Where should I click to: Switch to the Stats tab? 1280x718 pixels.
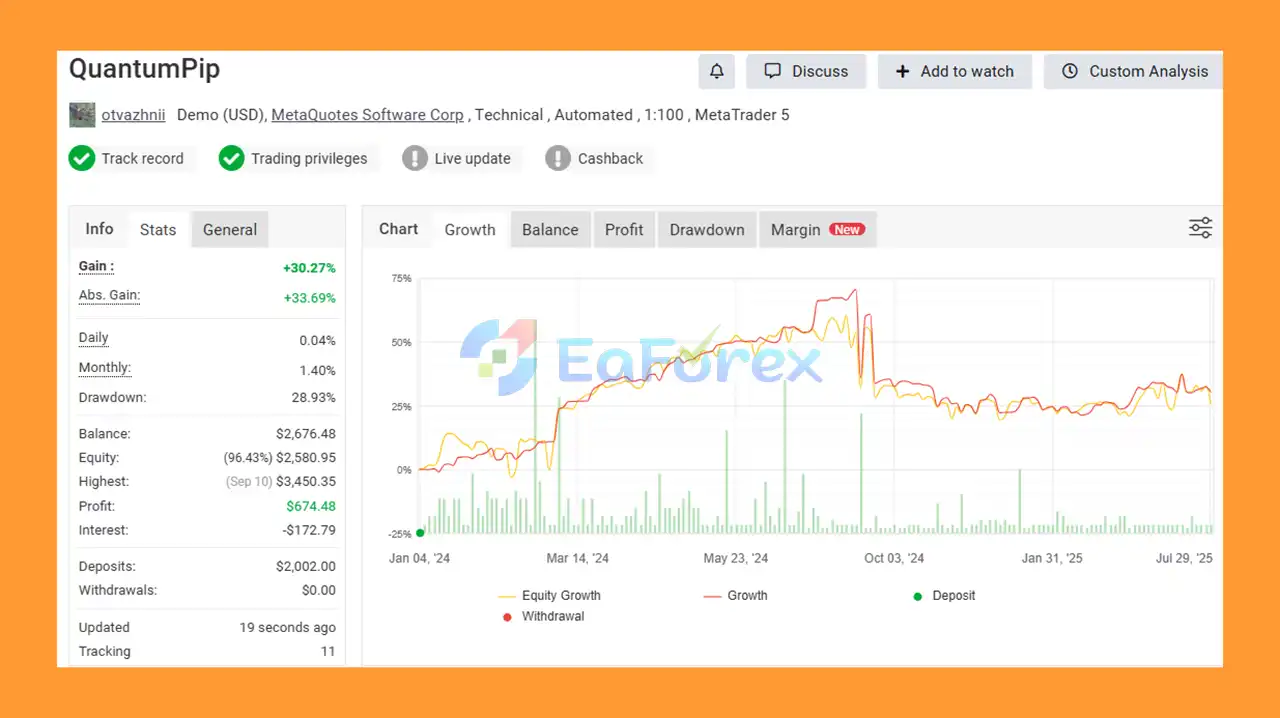(x=158, y=229)
